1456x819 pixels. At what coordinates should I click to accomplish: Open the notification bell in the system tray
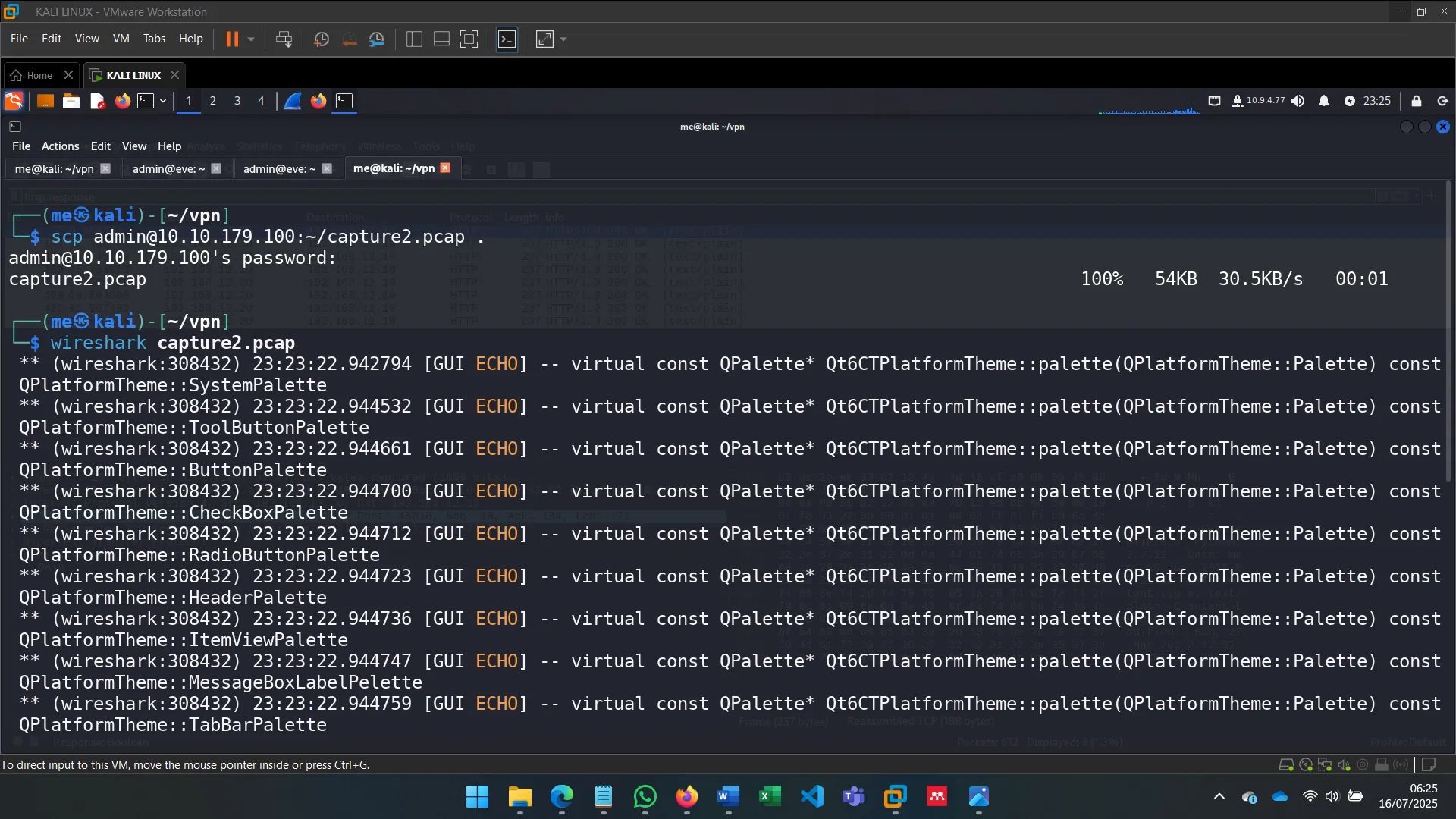point(1324,101)
